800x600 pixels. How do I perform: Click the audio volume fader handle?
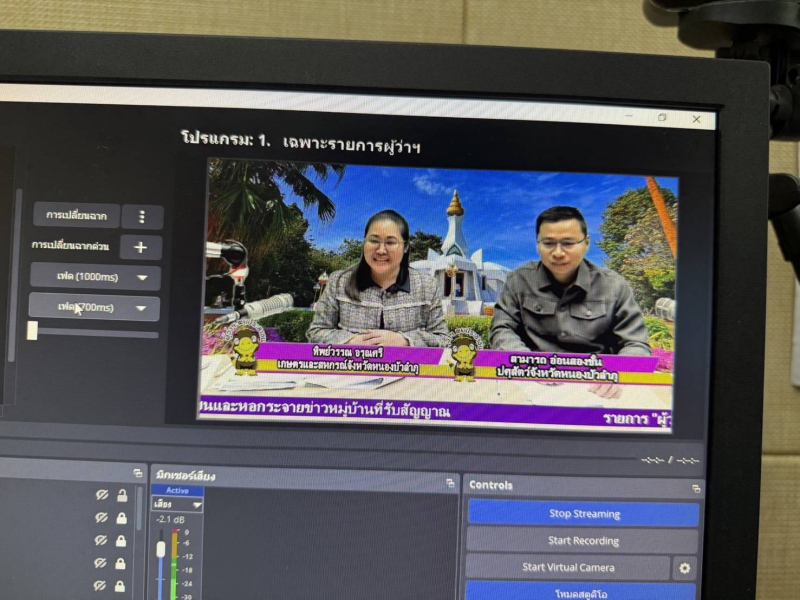pyautogui.click(x=160, y=549)
